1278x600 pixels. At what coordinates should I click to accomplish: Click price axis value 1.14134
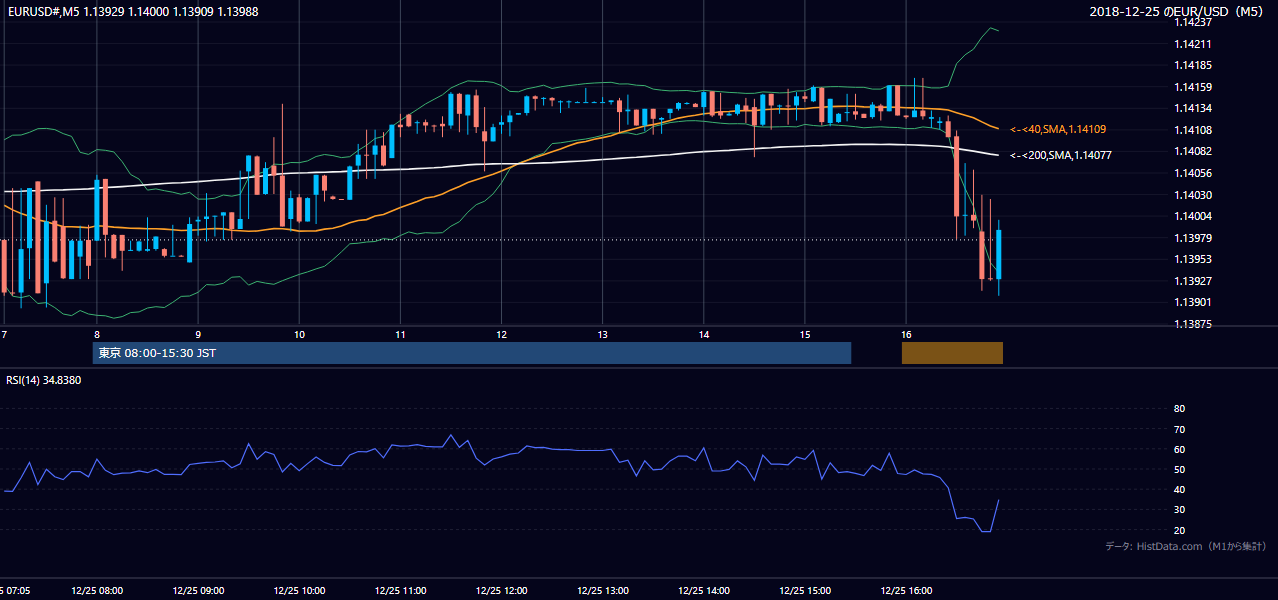1193,108
